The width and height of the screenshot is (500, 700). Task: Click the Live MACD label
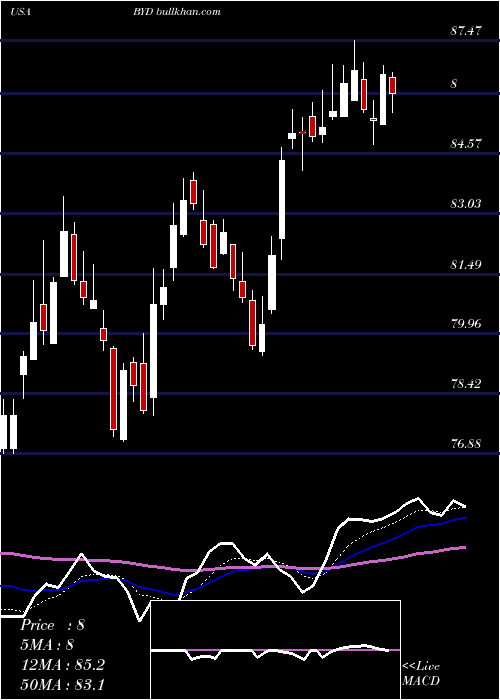(421, 674)
